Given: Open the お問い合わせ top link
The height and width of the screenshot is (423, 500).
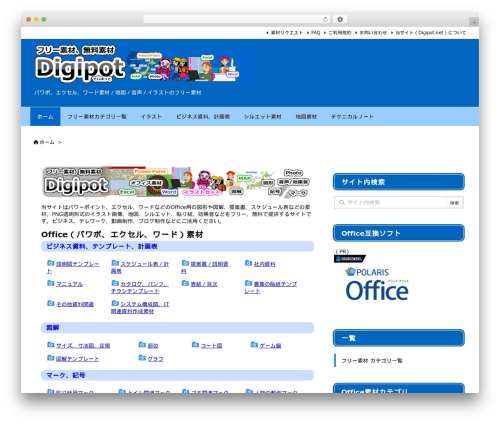Looking at the screenshot, I should click(373, 33).
